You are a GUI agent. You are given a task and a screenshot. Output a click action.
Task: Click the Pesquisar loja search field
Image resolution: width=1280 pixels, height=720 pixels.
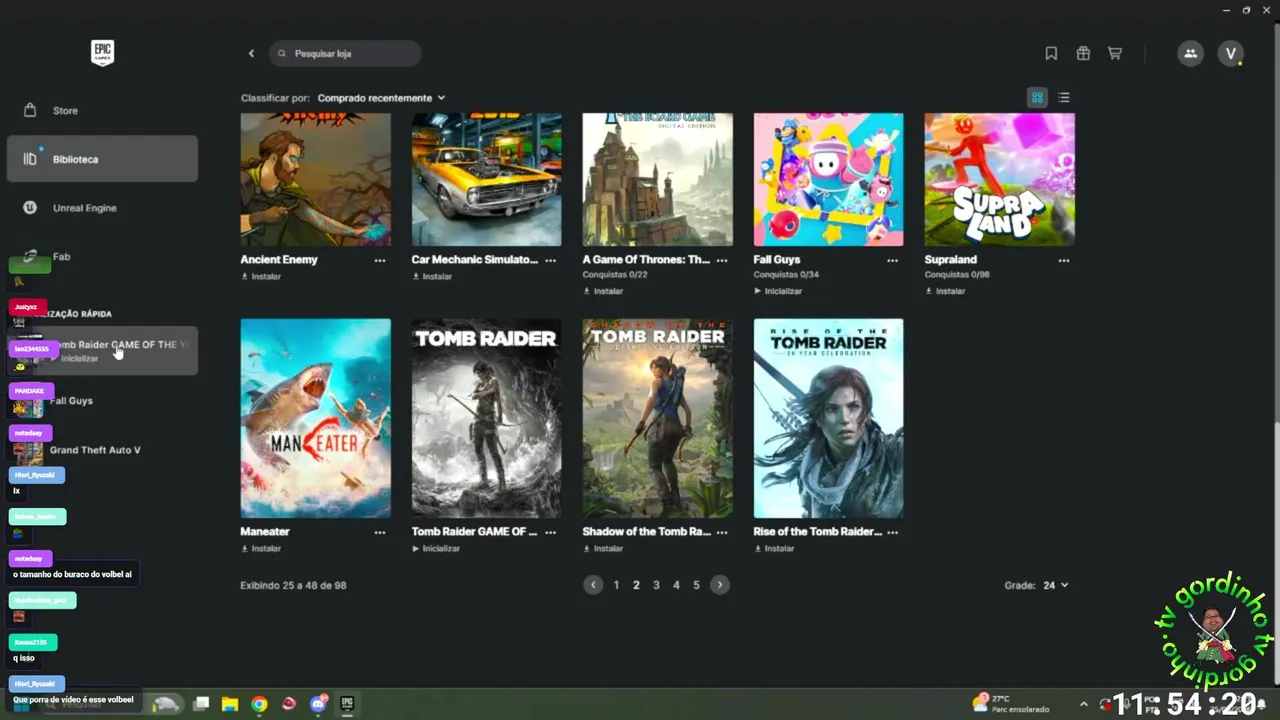(x=345, y=53)
